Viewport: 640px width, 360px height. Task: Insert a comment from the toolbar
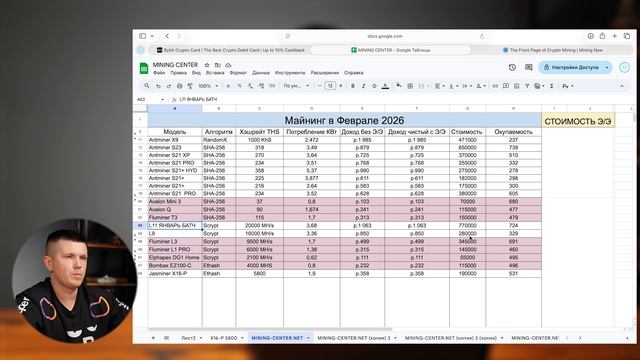[x=506, y=86]
